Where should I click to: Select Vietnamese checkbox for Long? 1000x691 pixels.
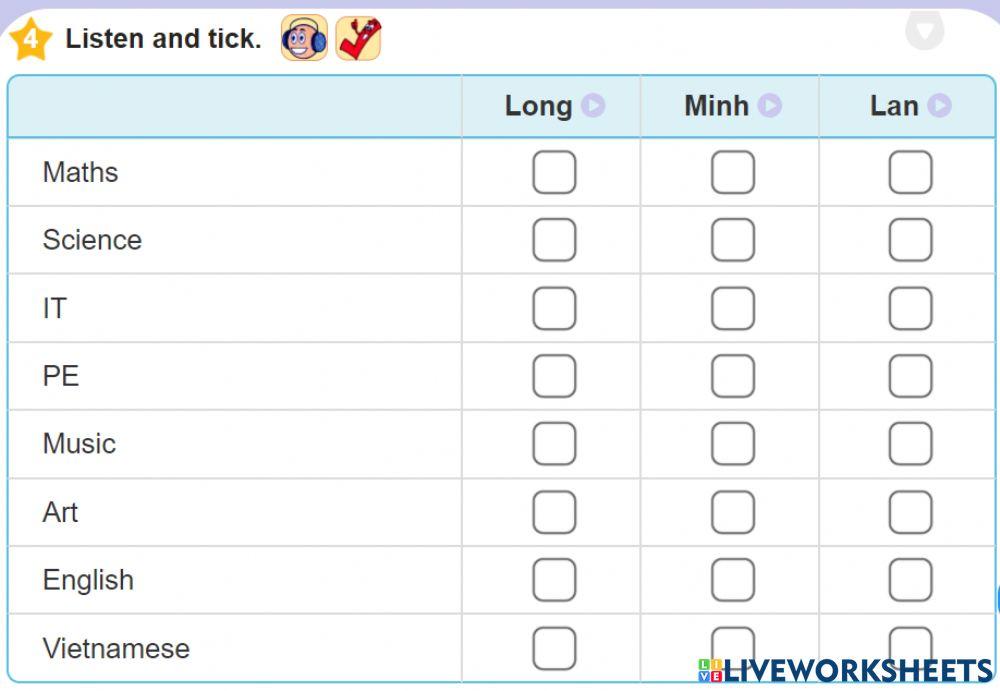[x=554, y=648]
